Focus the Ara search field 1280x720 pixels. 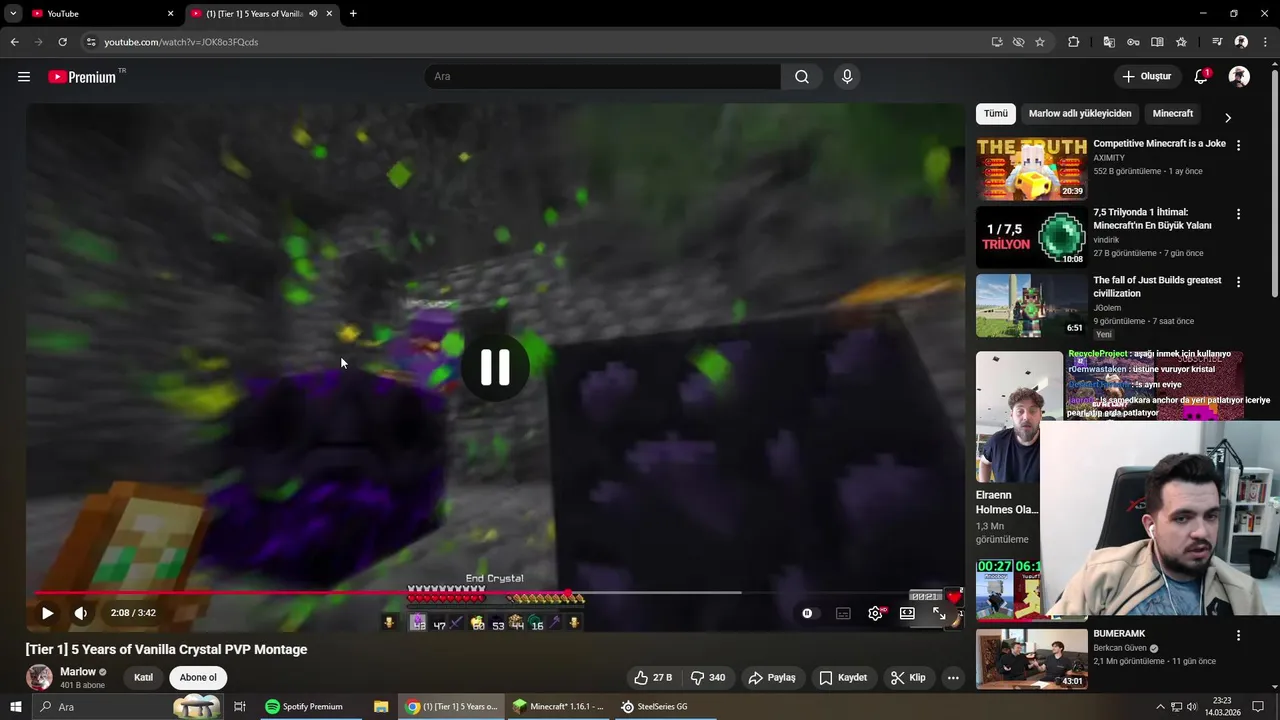603,77
